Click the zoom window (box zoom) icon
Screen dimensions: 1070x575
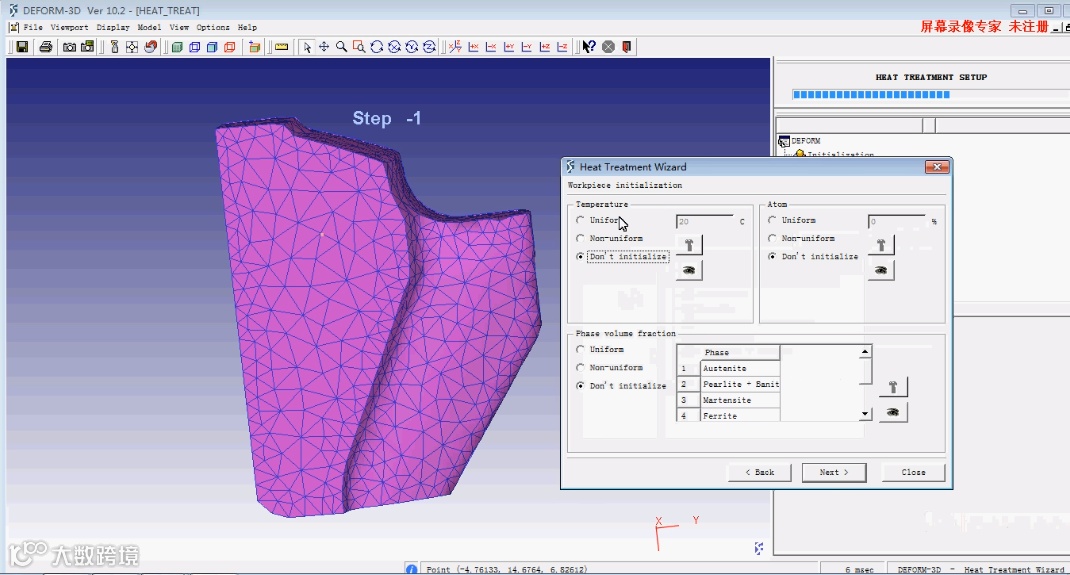[x=359, y=46]
